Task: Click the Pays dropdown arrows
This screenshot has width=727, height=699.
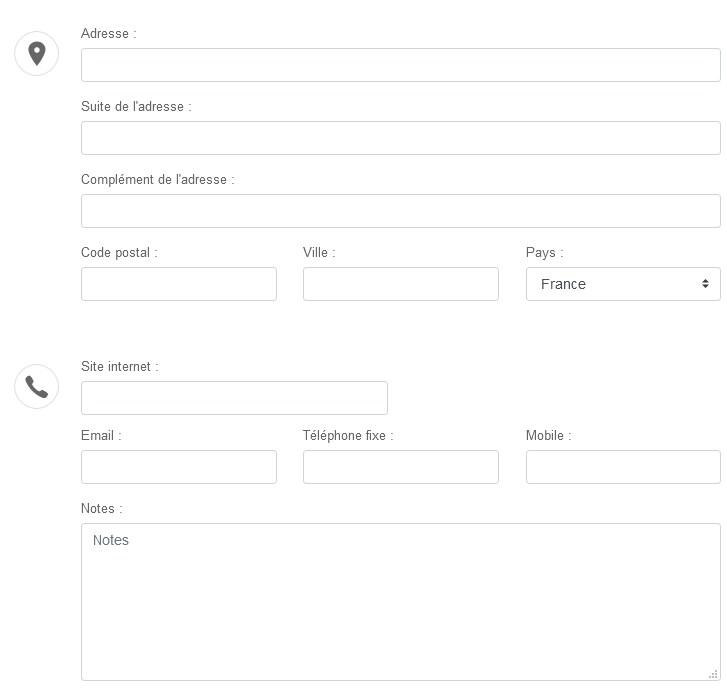Action: point(705,283)
